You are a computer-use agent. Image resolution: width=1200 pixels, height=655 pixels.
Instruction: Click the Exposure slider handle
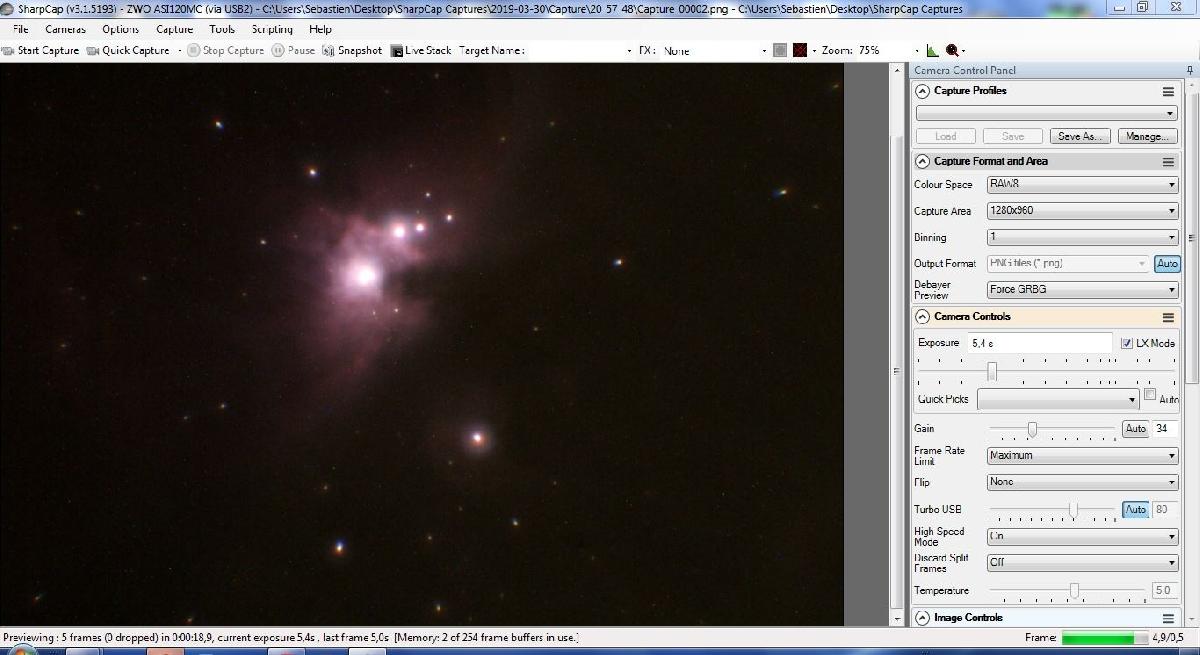[992, 371]
